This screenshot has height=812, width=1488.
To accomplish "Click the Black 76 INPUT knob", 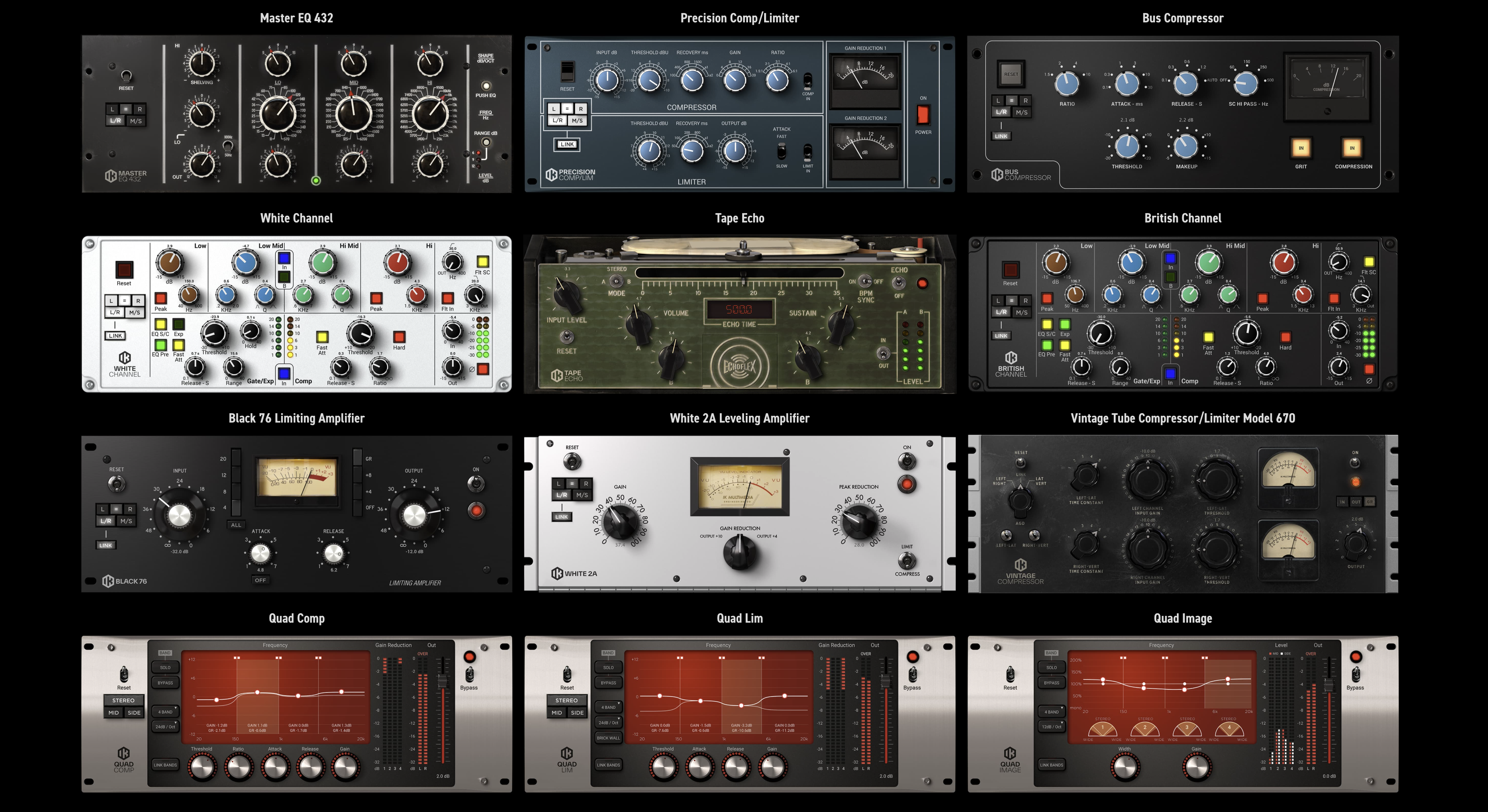I will coord(179,514).
